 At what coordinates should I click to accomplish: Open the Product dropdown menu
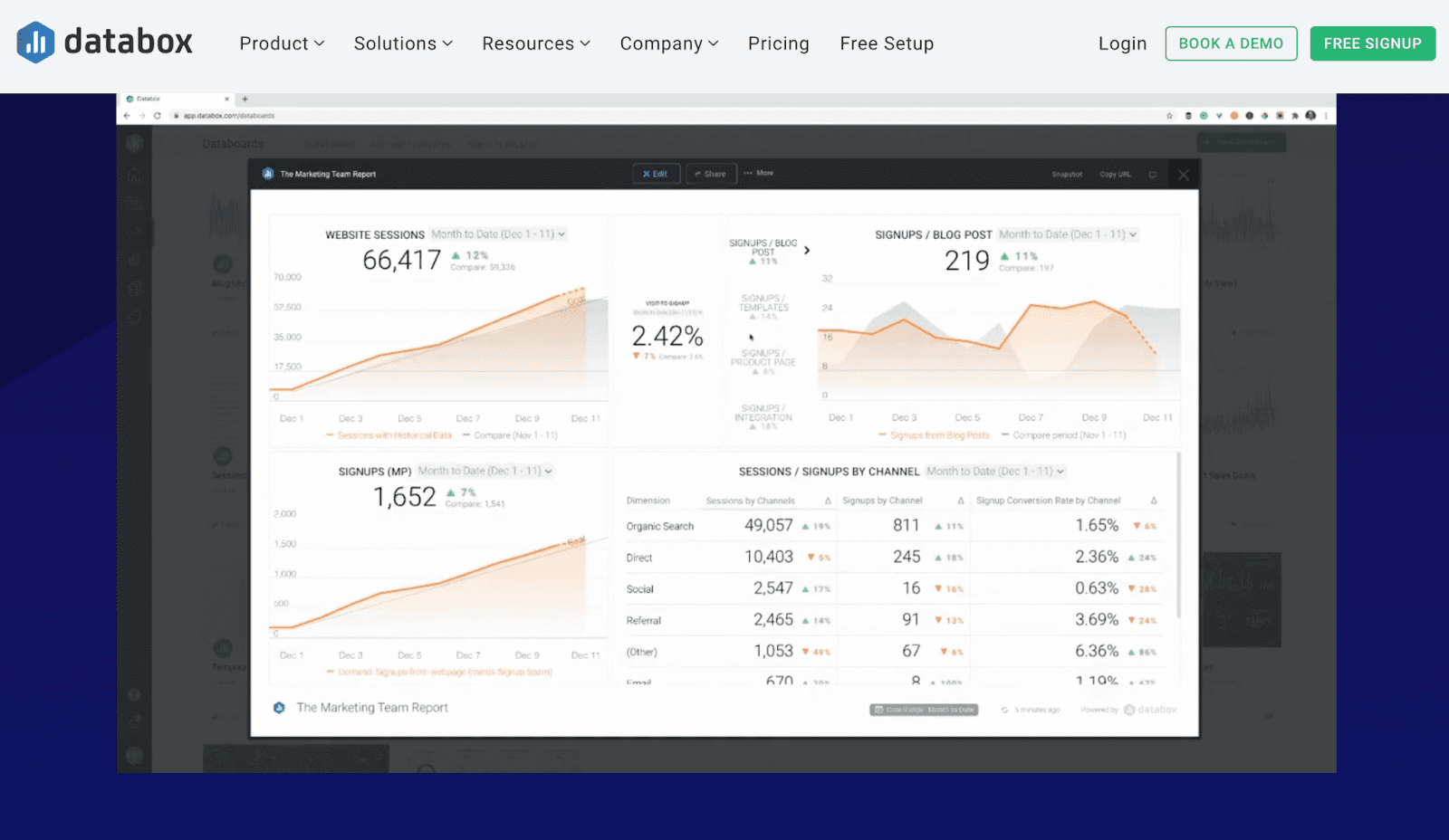[x=282, y=43]
